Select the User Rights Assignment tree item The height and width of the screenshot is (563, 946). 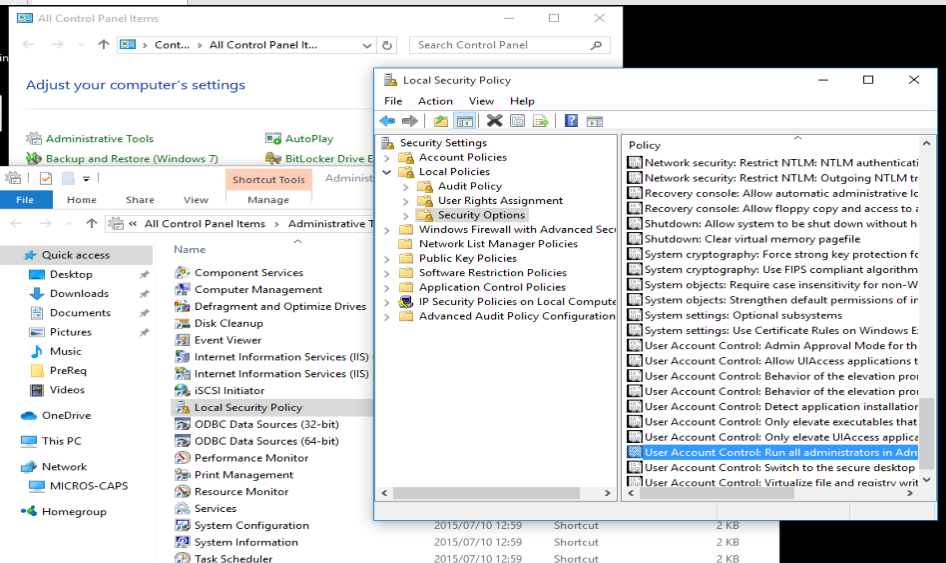pyautogui.click(x=500, y=201)
